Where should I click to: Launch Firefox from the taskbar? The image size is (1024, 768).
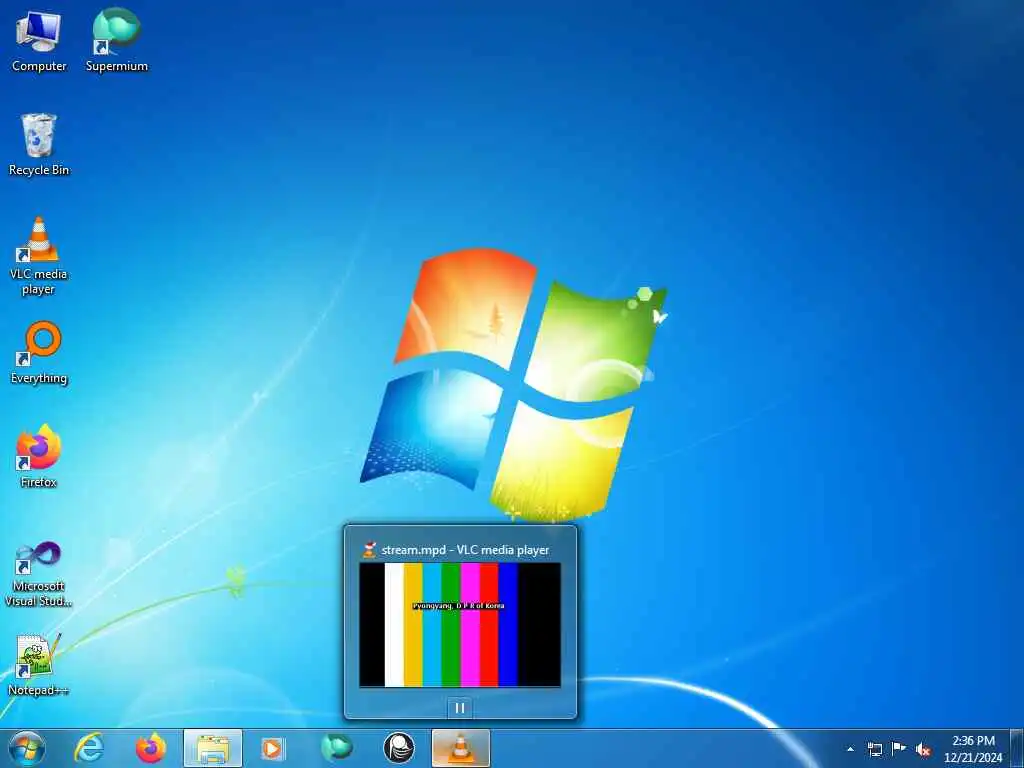[x=151, y=748]
